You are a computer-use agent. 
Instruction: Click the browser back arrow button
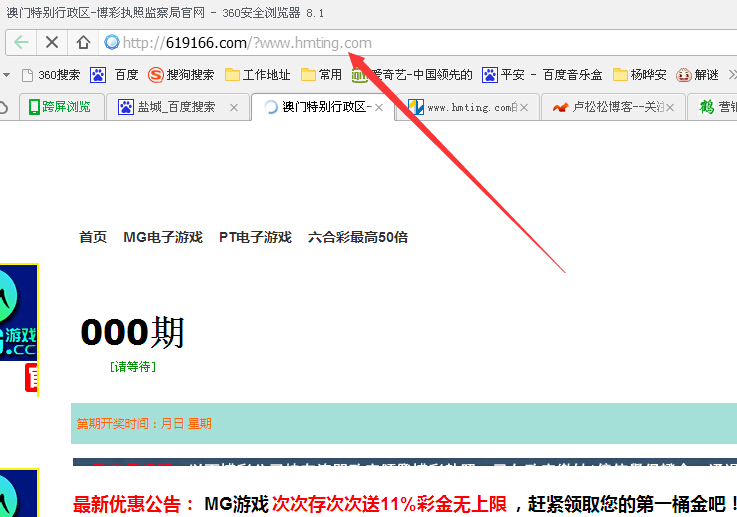(x=21, y=43)
